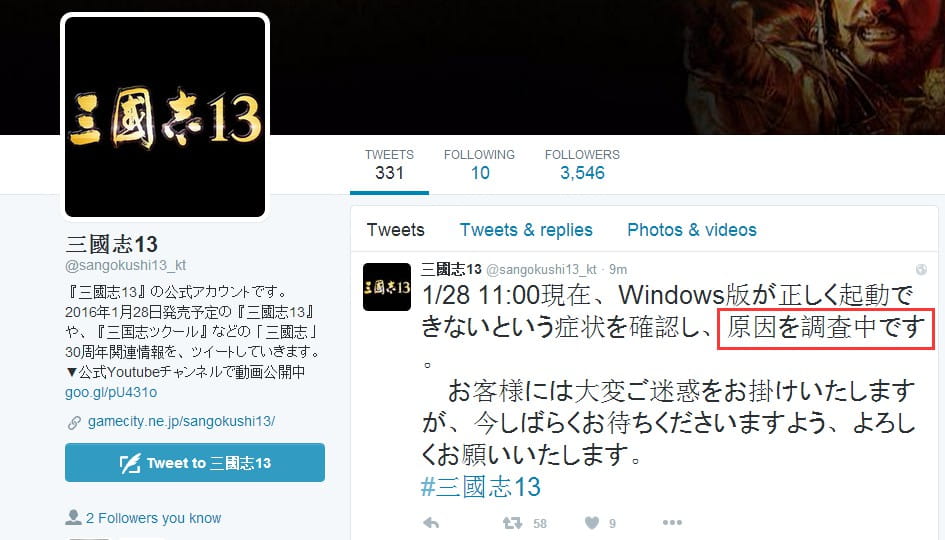This screenshot has height=540, width=945.
Task: Reply to the Windows版 tweet
Action: tap(431, 523)
